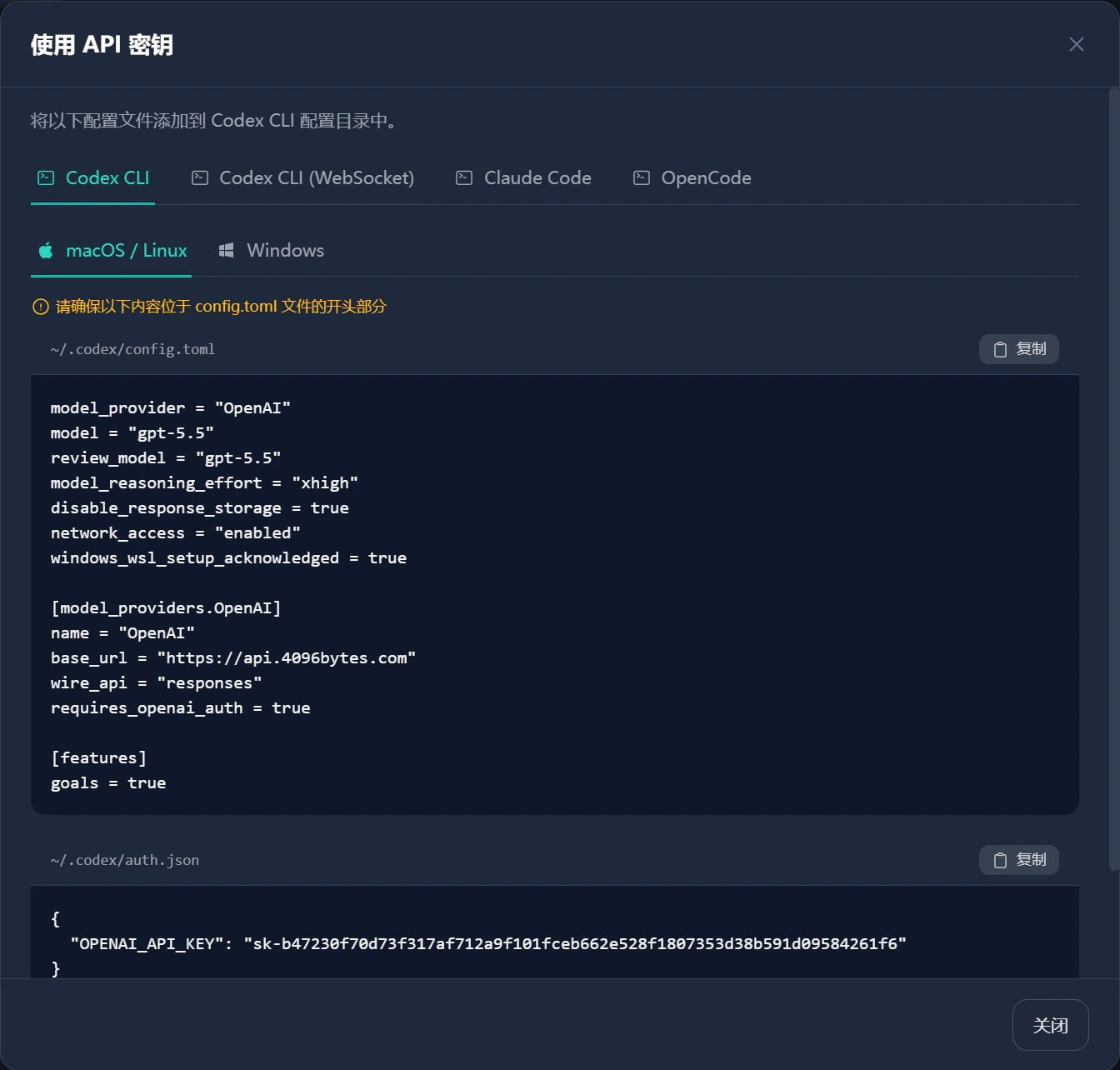This screenshot has width=1120, height=1070.
Task: Click the terminal icon beside Codex CLI
Action: (47, 177)
